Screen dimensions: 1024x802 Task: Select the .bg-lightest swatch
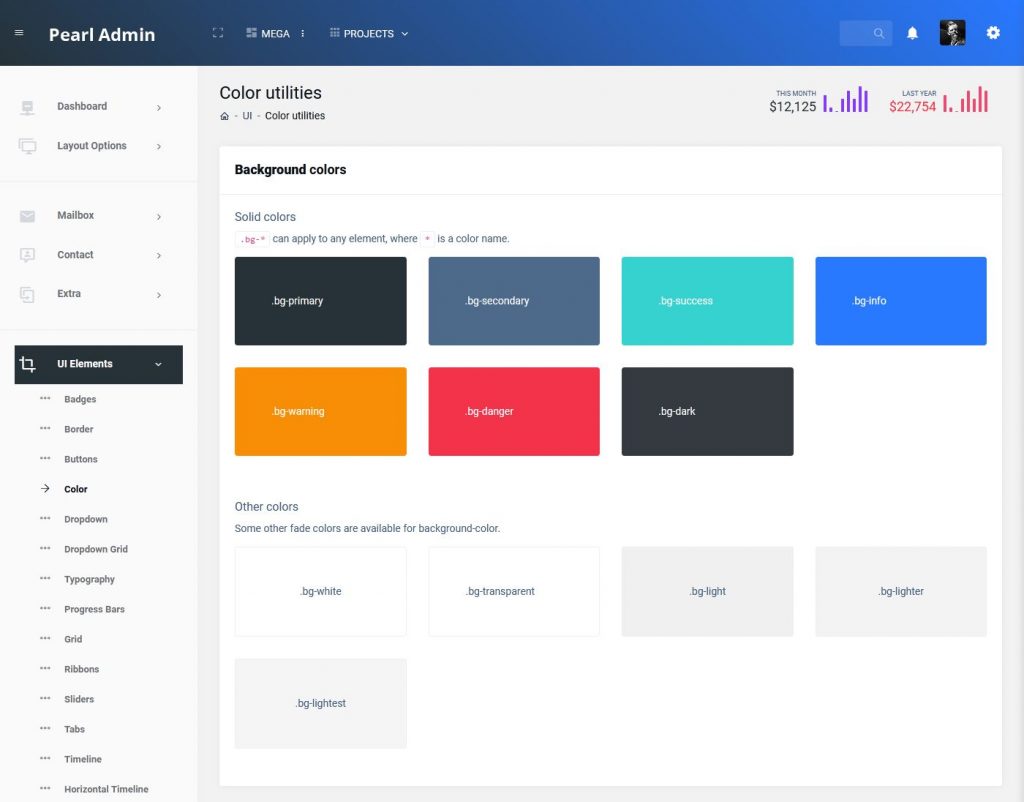[x=321, y=703]
